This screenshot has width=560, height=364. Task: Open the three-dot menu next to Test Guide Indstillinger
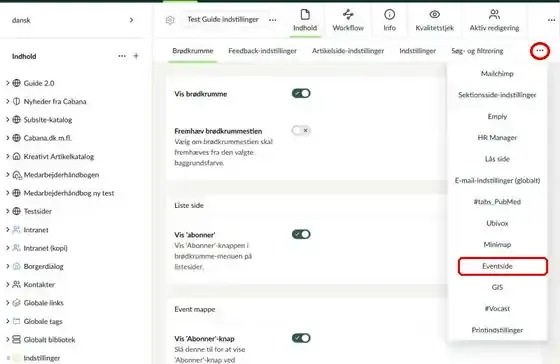(272, 20)
